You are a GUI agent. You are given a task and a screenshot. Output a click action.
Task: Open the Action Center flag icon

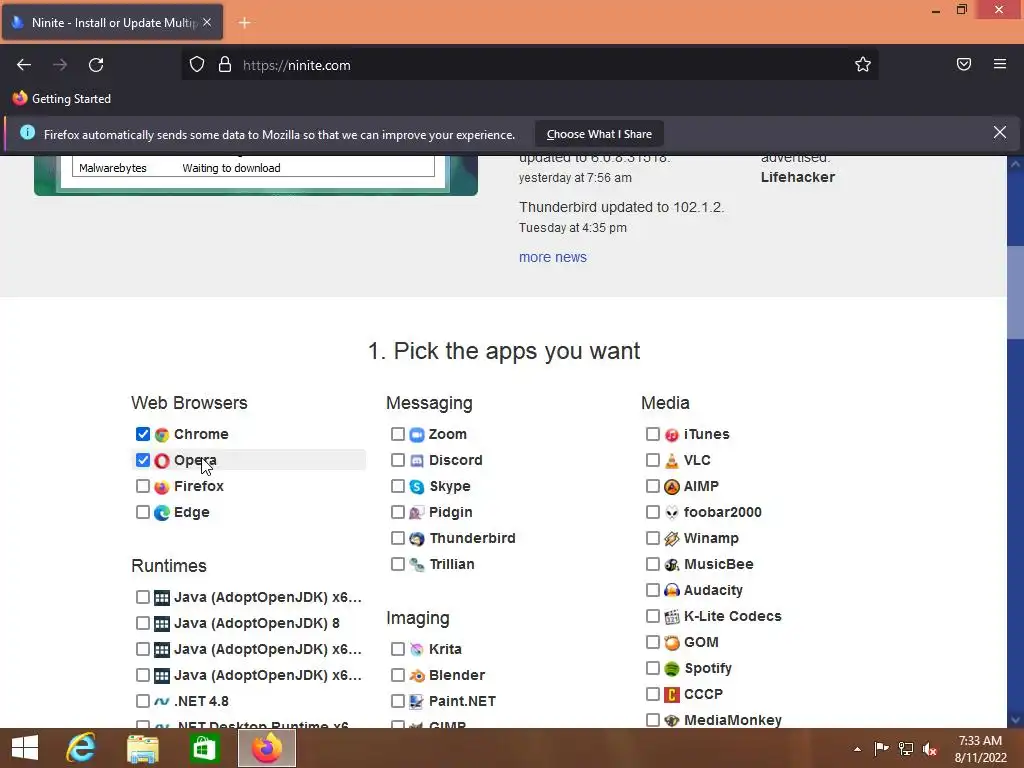click(881, 749)
